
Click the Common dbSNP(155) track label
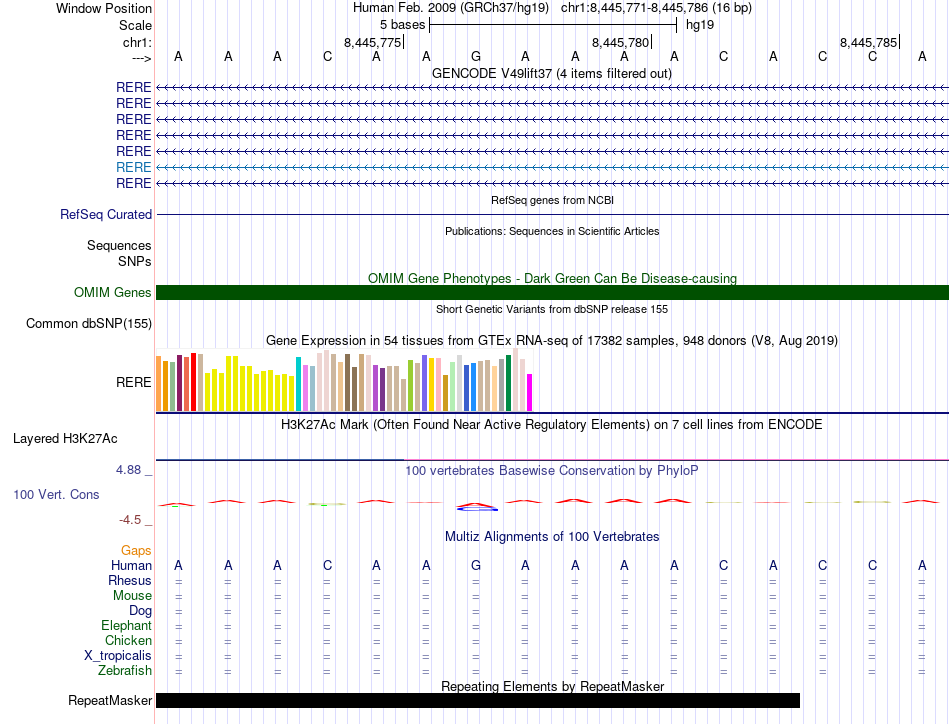click(x=88, y=324)
